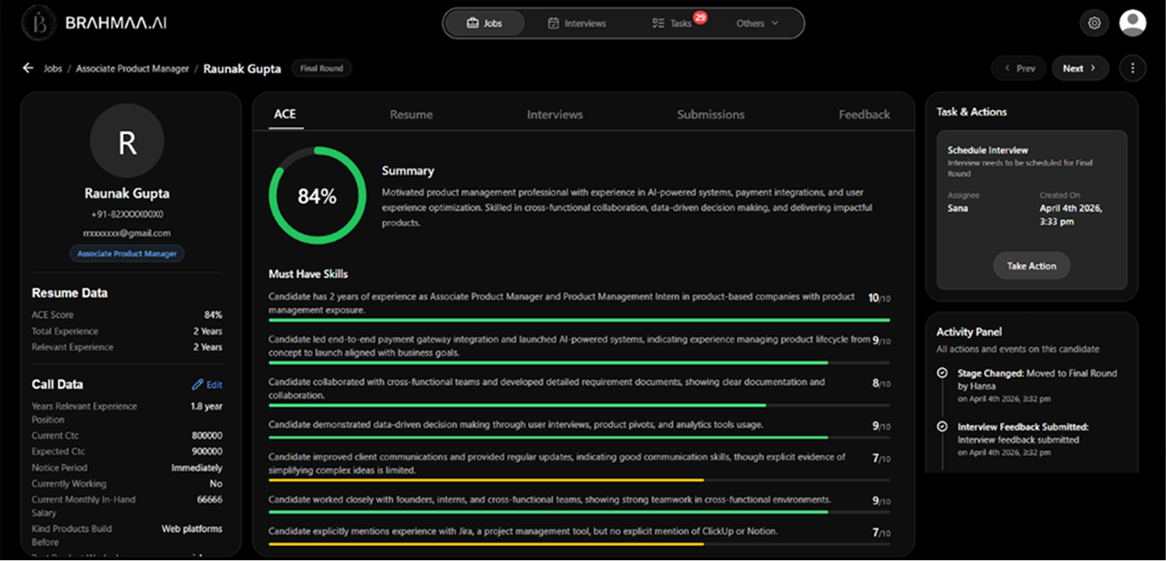Open the Tasks nav tab
The height and width of the screenshot is (561, 1166).
[671, 23]
